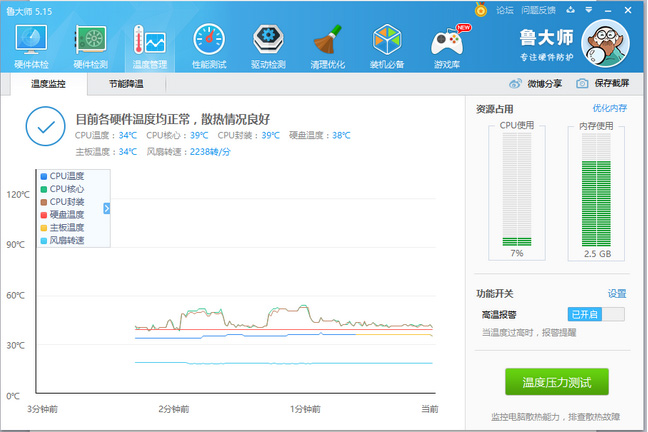Click the Weibo share icon
This screenshot has height=432, width=648.
point(515,84)
